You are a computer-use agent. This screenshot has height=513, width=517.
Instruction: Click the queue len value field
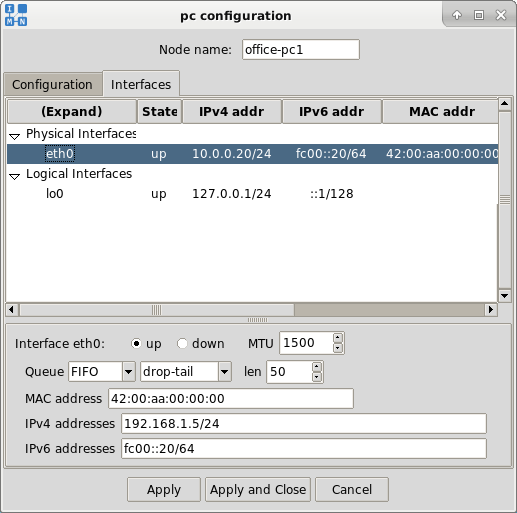click(290, 372)
